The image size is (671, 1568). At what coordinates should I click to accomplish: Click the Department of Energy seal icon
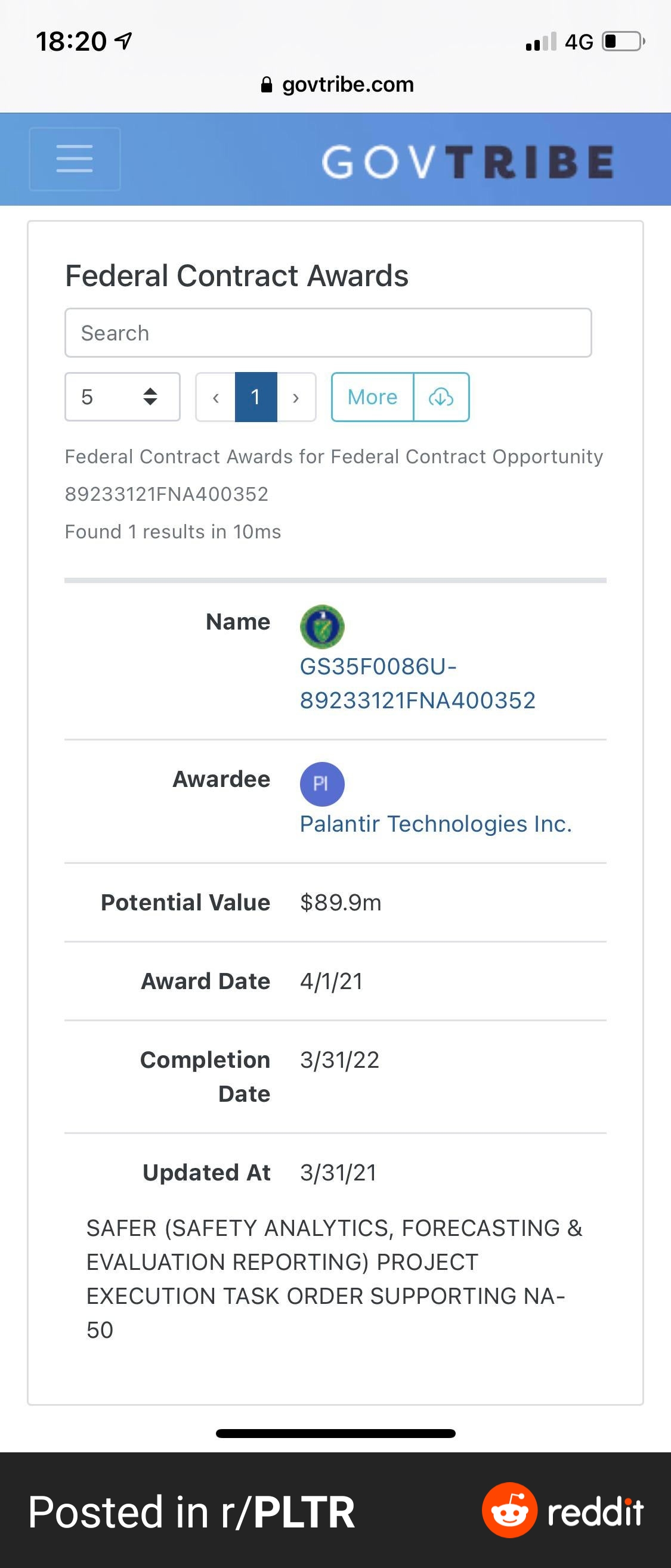tap(322, 627)
